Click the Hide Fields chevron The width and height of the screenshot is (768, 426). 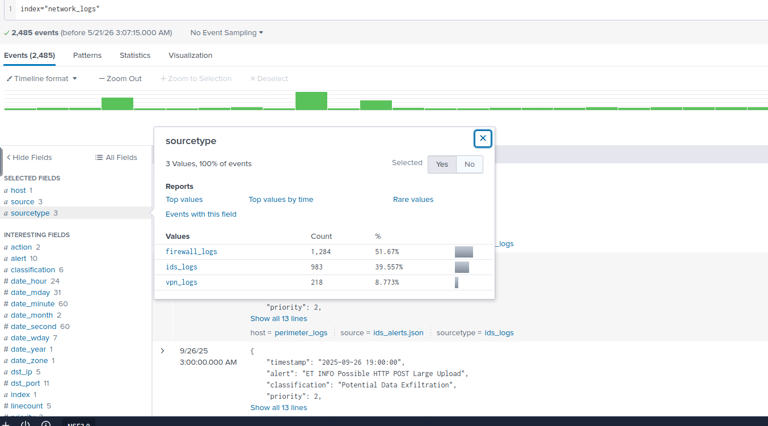(8, 157)
